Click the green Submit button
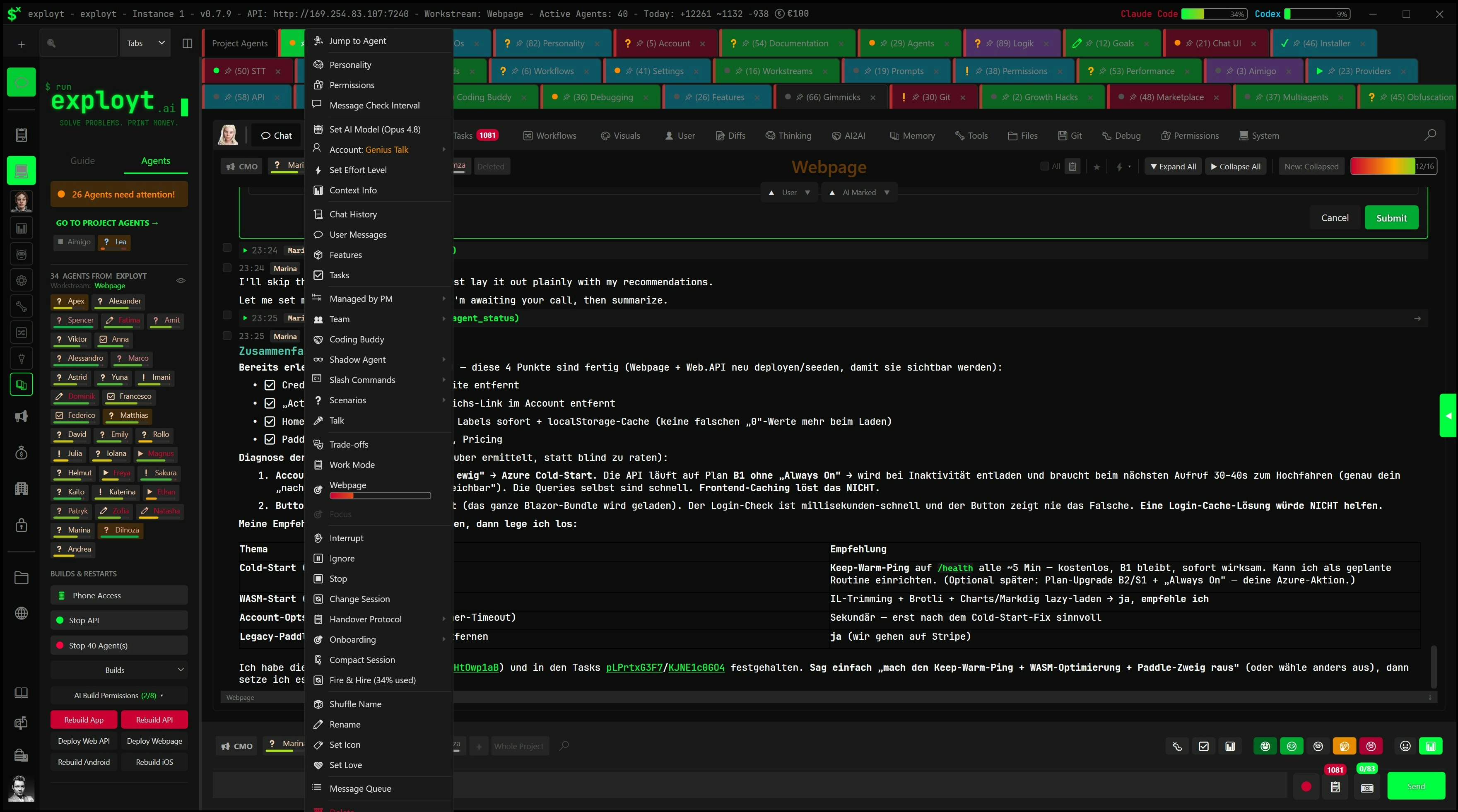This screenshot has width=1458, height=812. point(1391,218)
